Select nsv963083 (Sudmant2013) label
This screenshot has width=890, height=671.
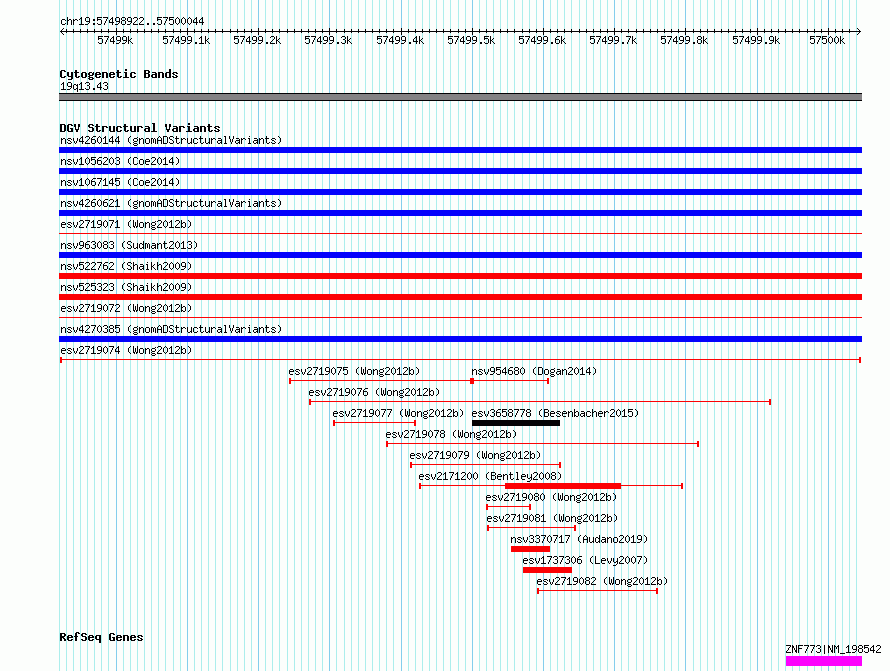tap(129, 245)
